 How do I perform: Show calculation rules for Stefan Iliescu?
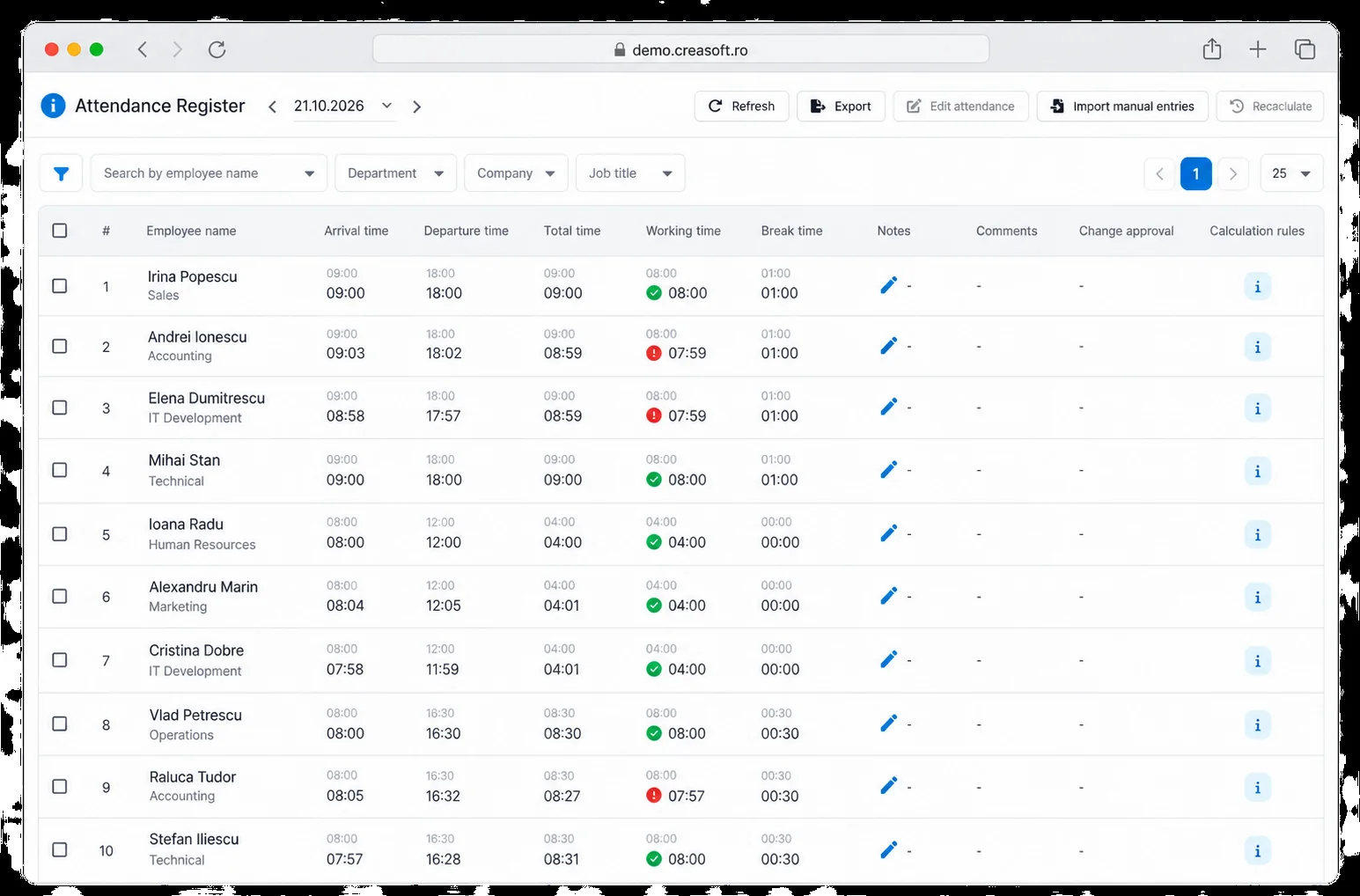tap(1257, 851)
